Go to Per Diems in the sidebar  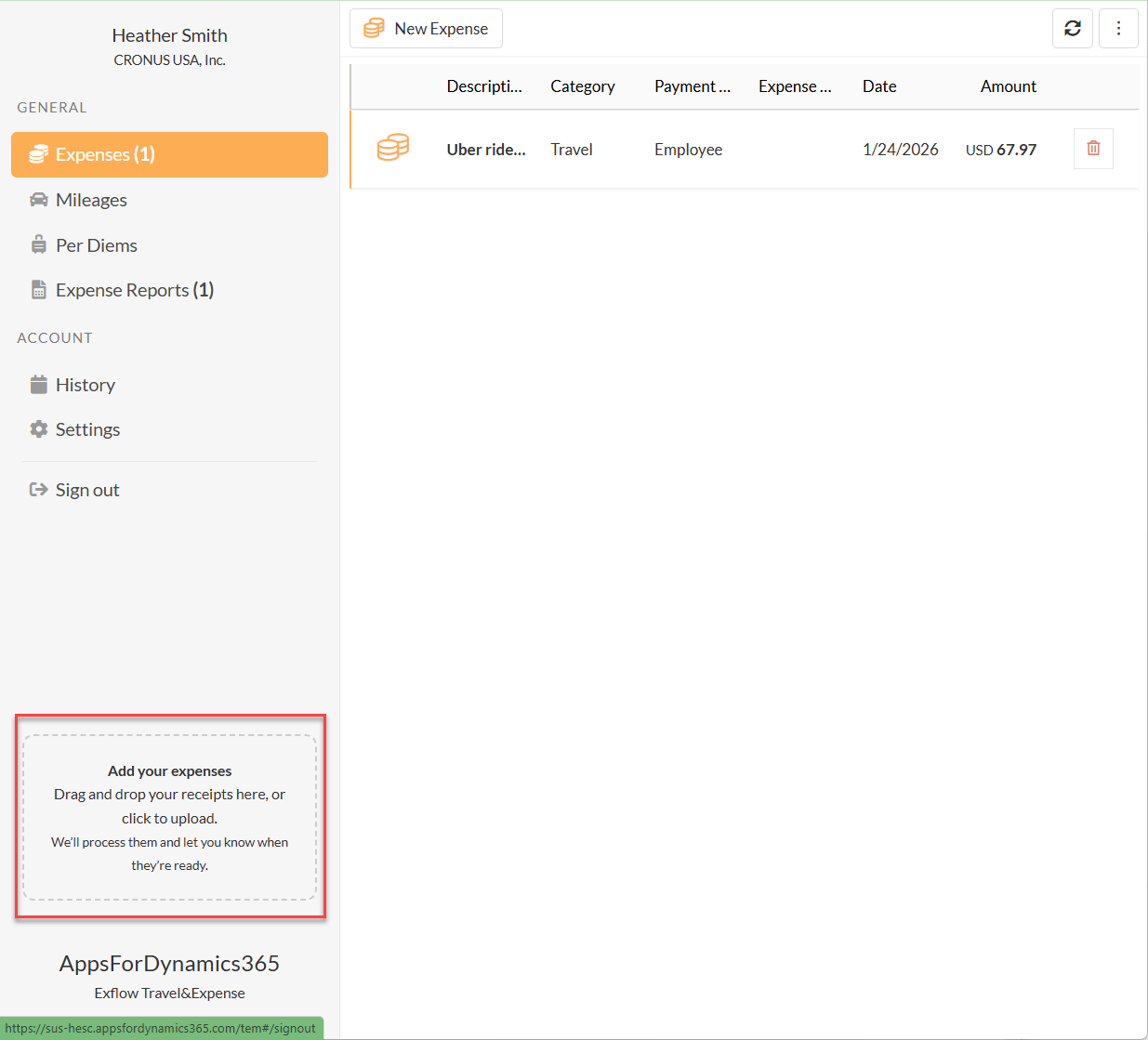[96, 245]
